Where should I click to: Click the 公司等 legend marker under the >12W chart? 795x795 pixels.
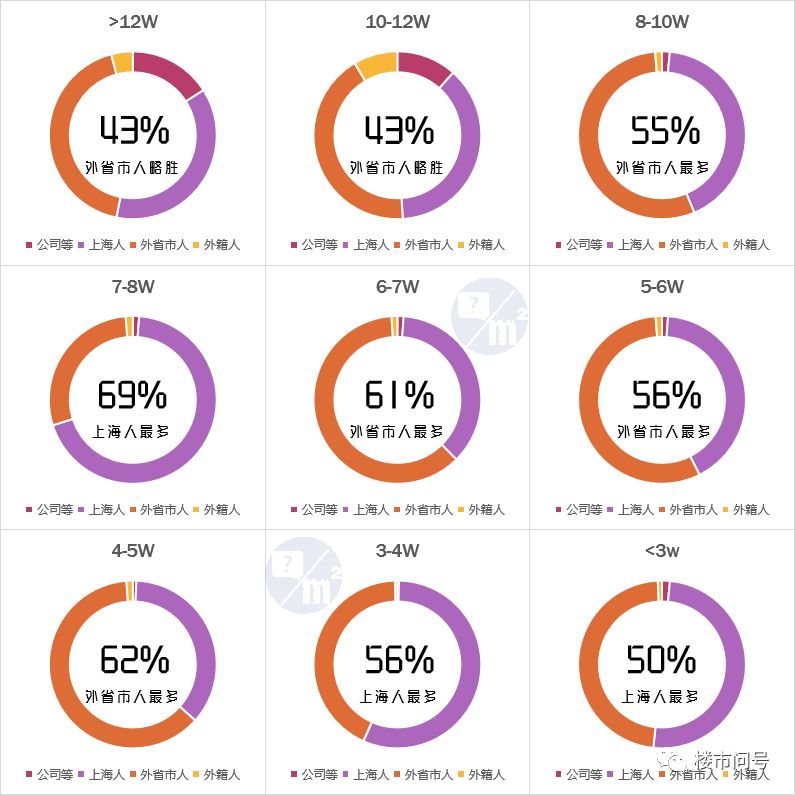[x=30, y=245]
